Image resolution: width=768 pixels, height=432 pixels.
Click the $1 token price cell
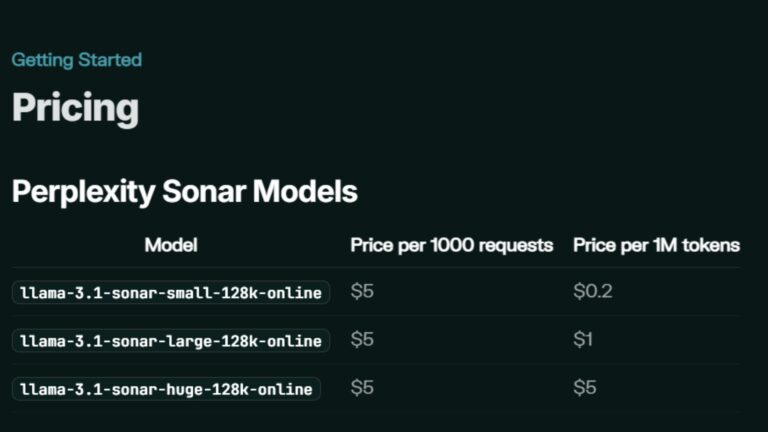583,339
